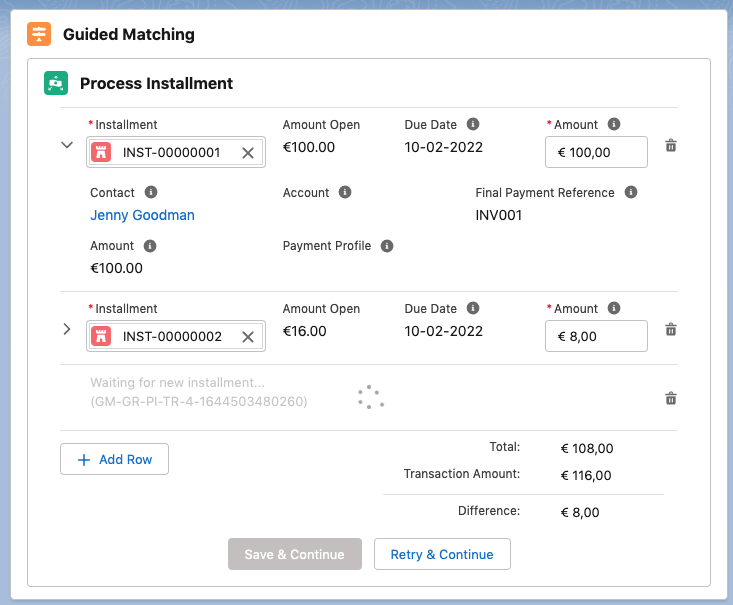Remove the waiting new installment row
The width and height of the screenshot is (733, 605).
point(671,399)
